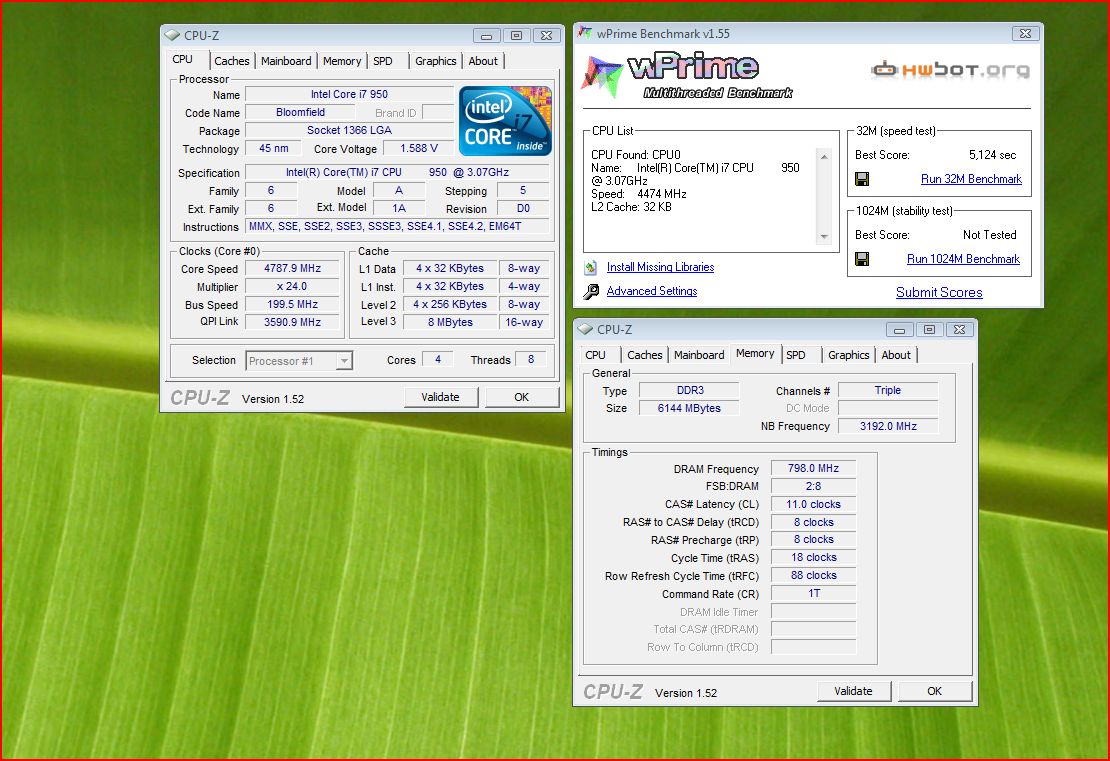Click the Core Speed 4787.9 MHz value
This screenshot has height=761, width=1110.
click(x=292, y=268)
